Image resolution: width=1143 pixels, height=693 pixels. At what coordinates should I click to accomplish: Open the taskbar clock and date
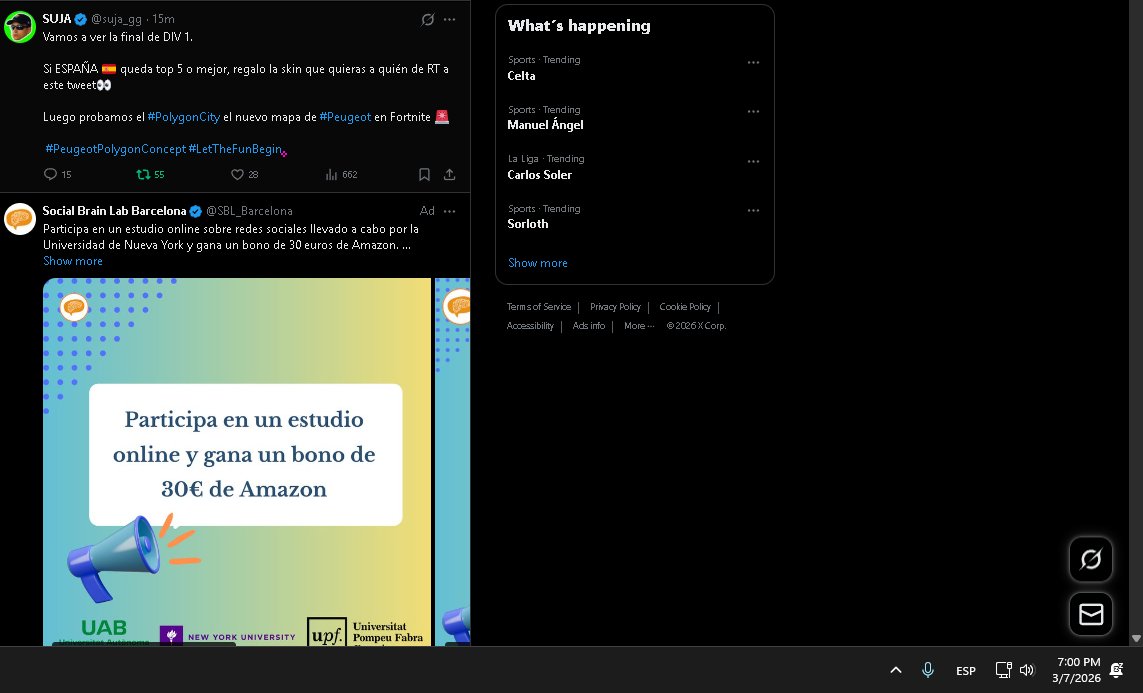(x=1079, y=670)
